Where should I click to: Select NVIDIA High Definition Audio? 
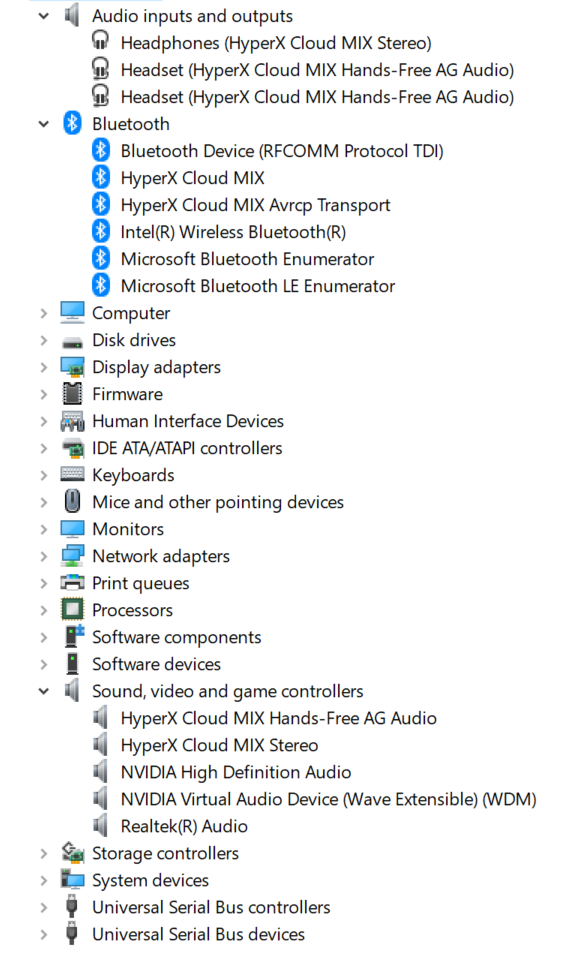(236, 772)
